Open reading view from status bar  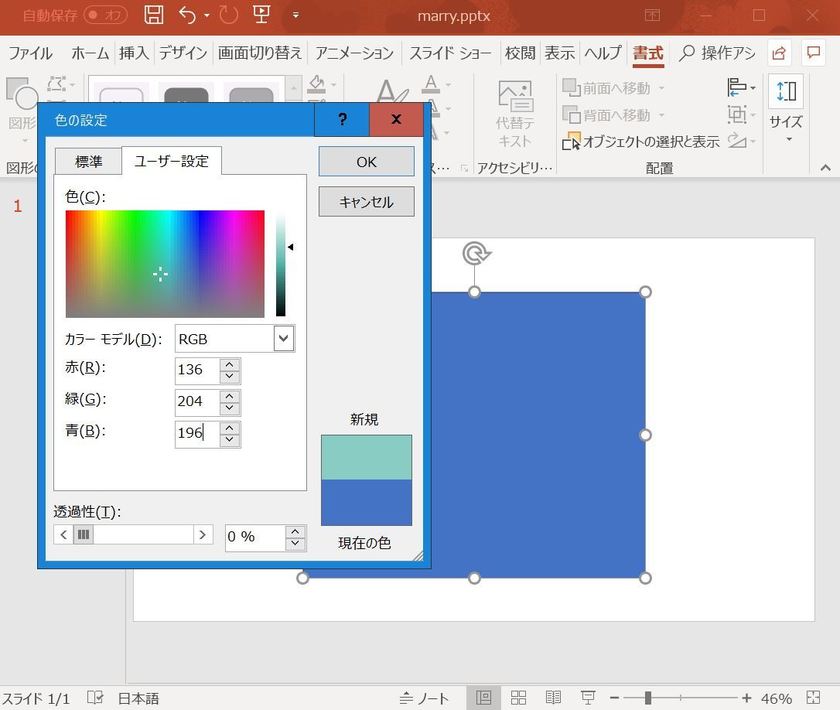[553, 698]
